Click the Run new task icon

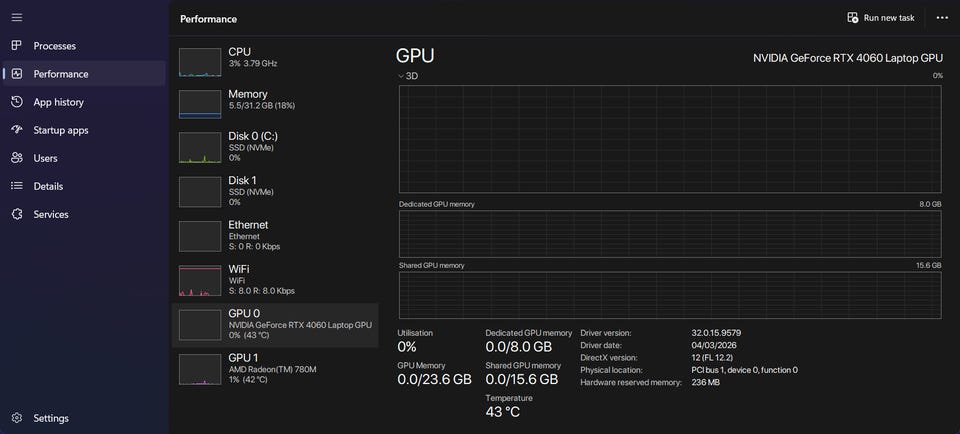click(x=852, y=18)
